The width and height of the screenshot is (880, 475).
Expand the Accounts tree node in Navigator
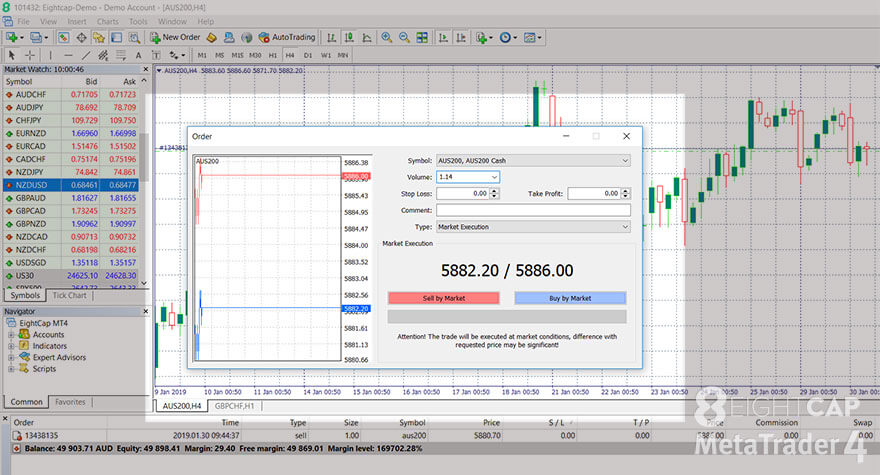(11, 335)
